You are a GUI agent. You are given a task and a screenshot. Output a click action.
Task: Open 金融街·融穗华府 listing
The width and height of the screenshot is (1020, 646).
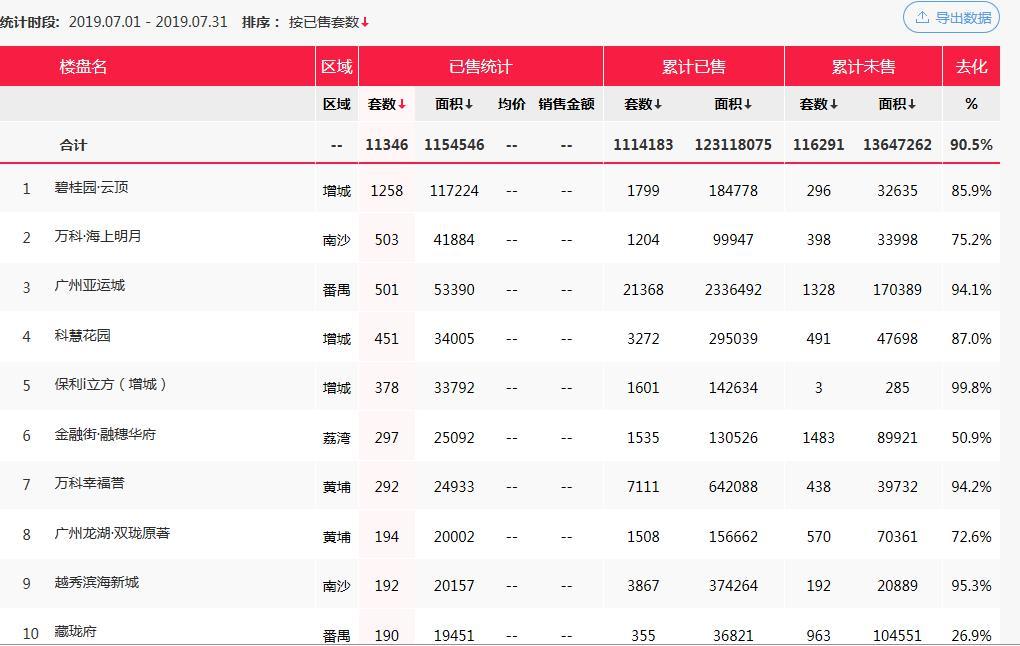point(105,435)
